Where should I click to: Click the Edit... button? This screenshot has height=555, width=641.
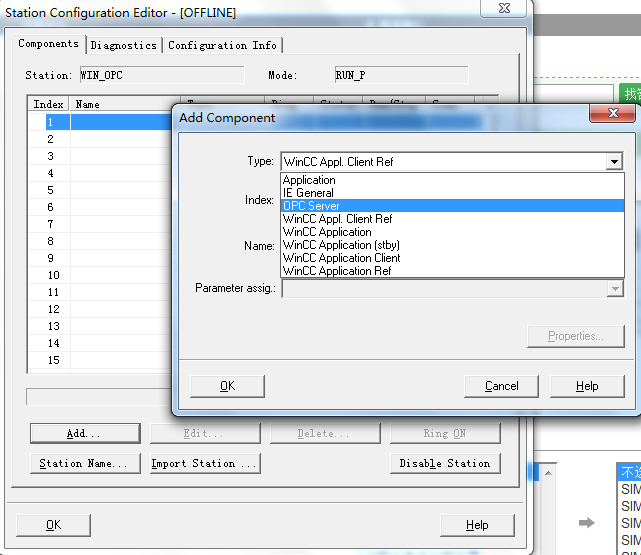point(205,433)
